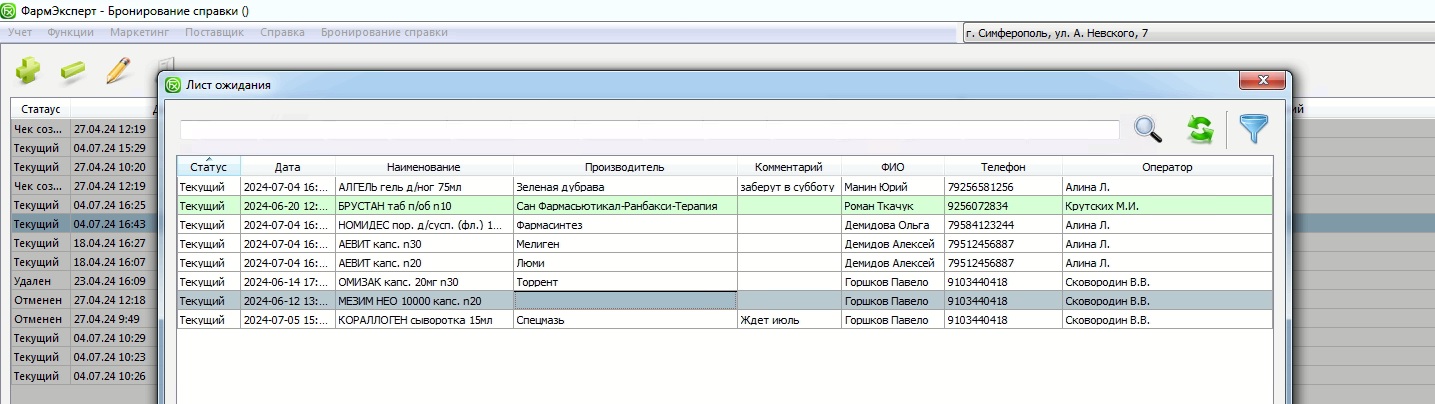Select the КОРАЛЛОГЕН сыворотка 15мл row
The width and height of the screenshot is (1435, 404).
(424, 320)
